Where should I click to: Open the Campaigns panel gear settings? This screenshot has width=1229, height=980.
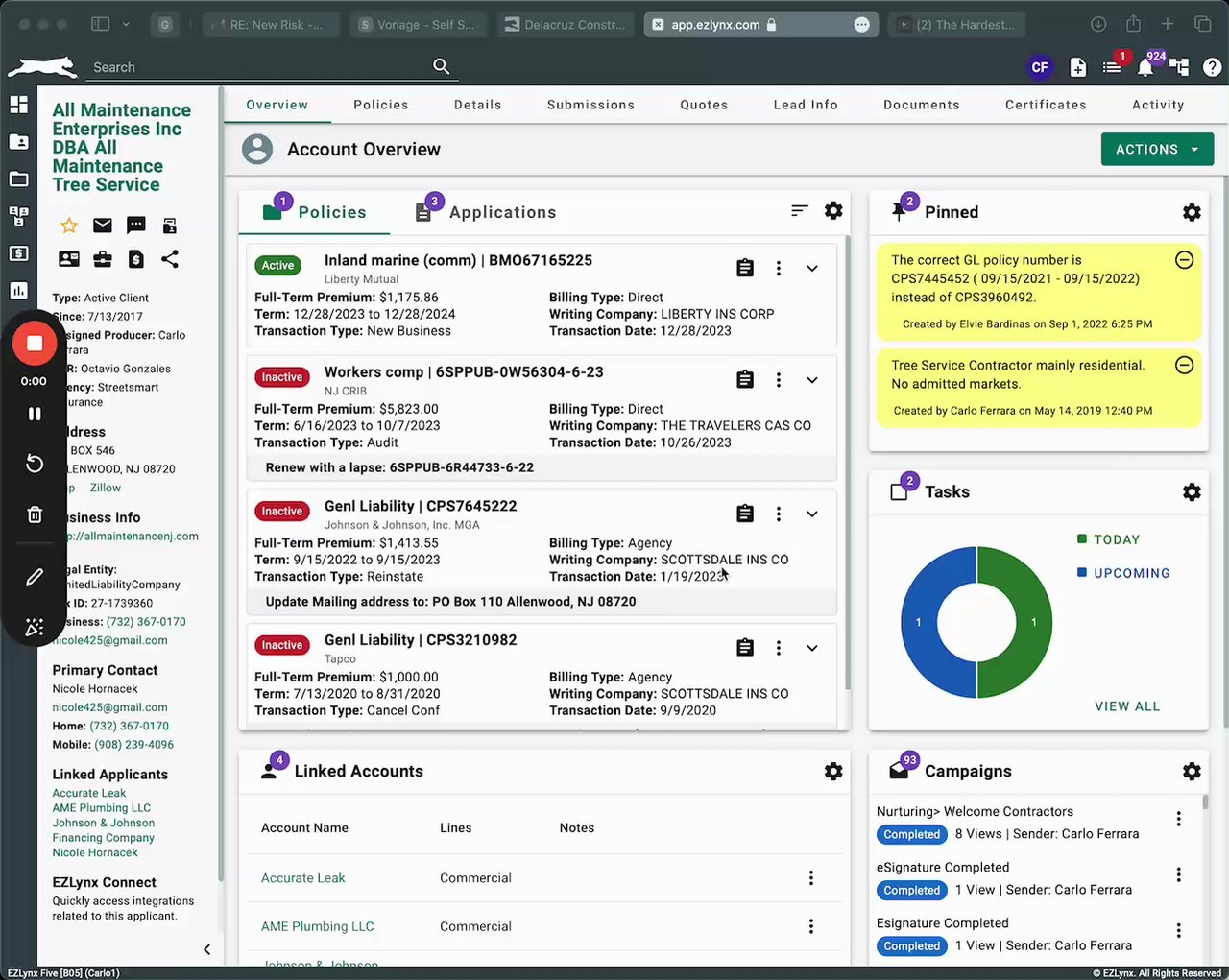coord(1192,772)
